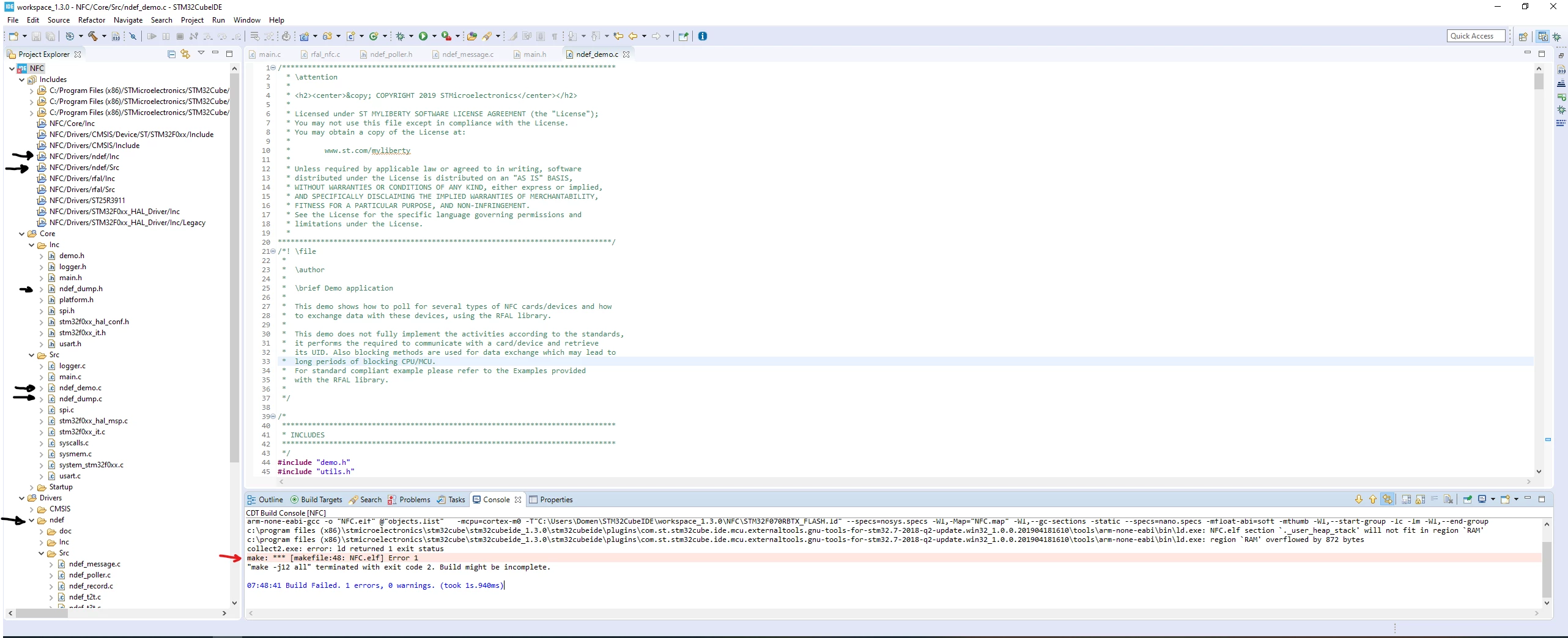Toggle the console view linking arrows button
The height and width of the screenshot is (638, 1568).
(1387, 500)
